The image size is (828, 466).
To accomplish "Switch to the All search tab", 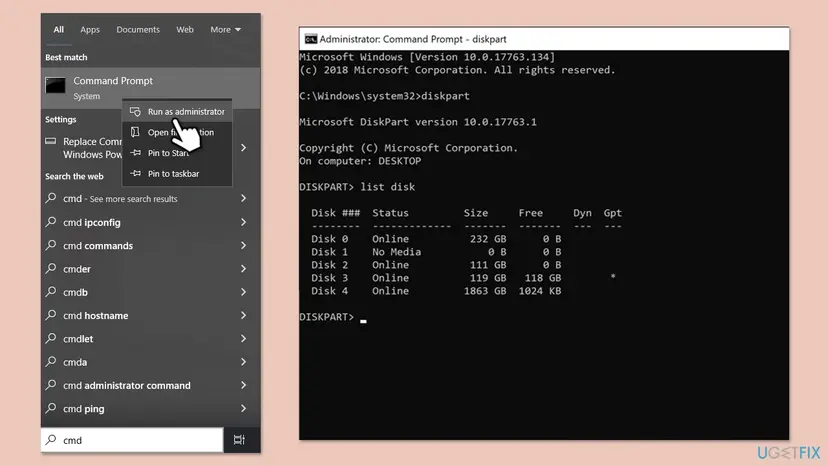I will pos(59,30).
